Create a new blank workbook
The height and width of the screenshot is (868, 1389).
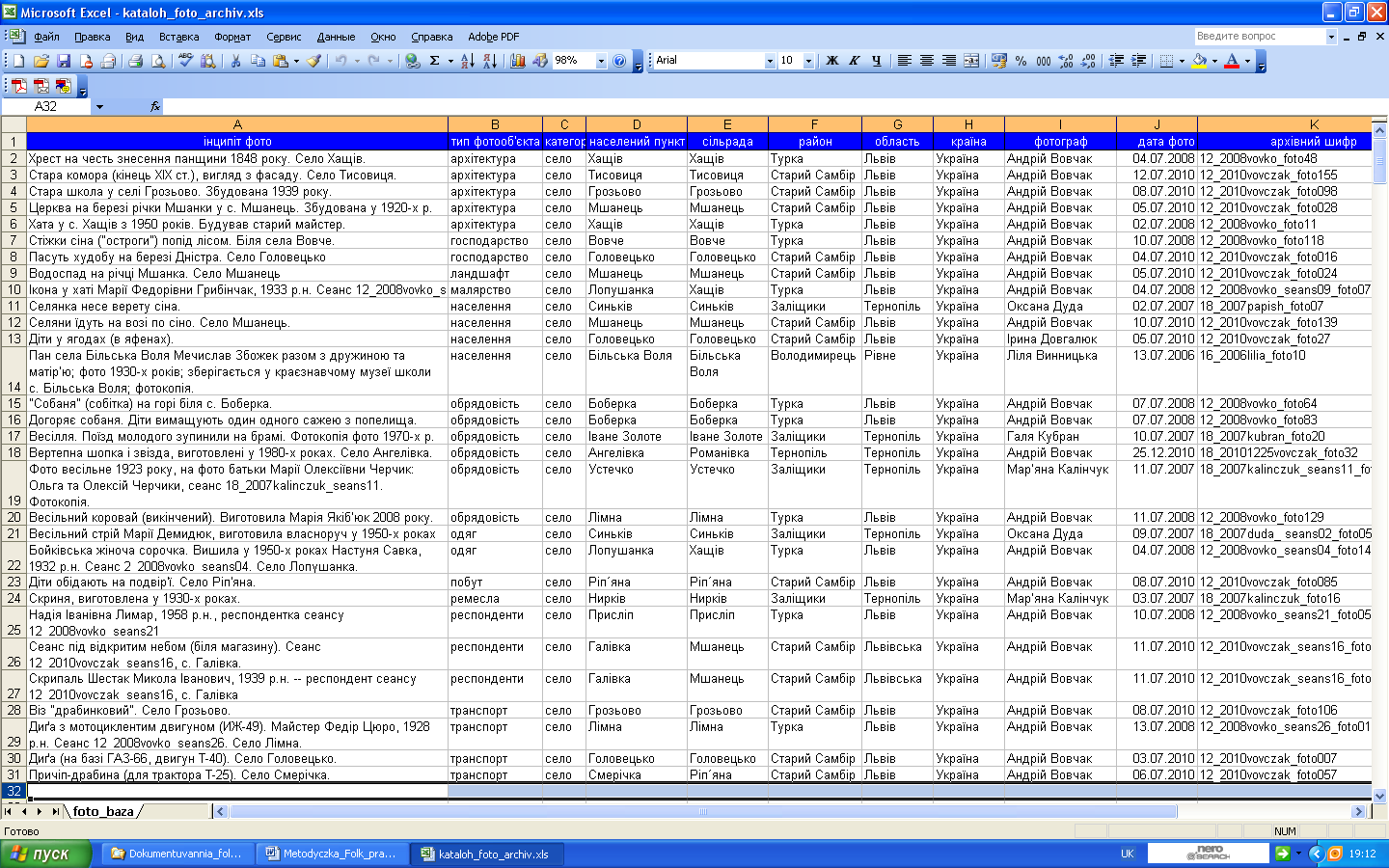19,61
